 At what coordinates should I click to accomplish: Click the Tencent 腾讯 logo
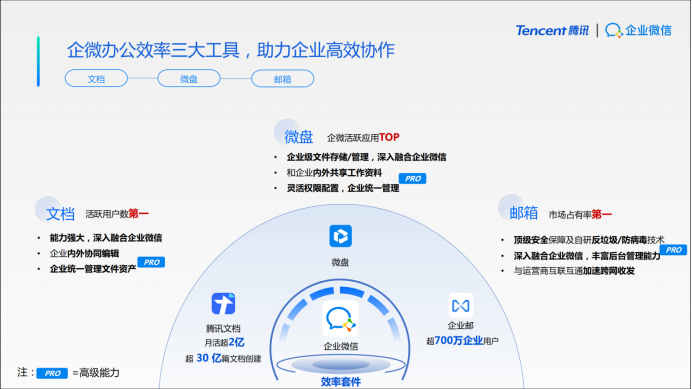[x=552, y=30]
